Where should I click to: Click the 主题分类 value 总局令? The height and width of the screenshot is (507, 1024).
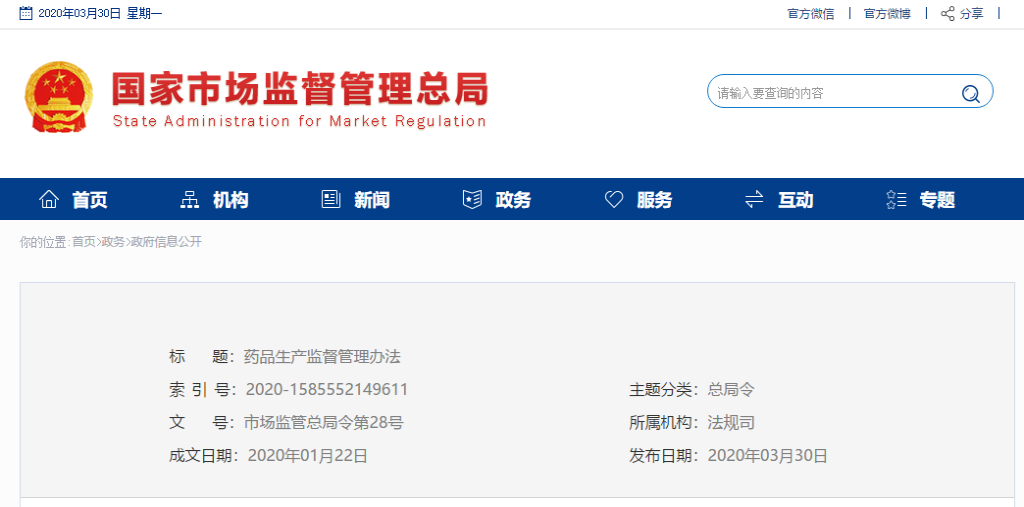click(731, 390)
